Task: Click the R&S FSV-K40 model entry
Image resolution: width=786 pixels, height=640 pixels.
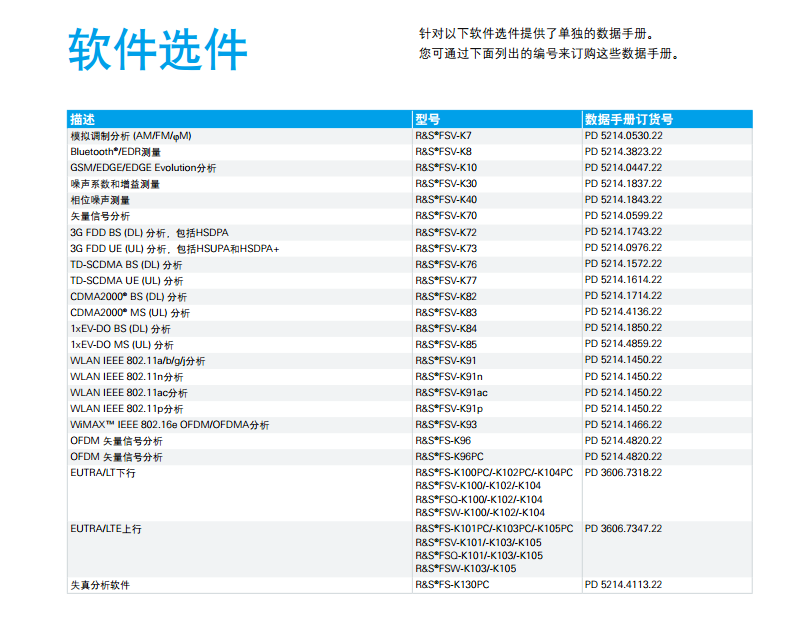Action: coord(446,200)
